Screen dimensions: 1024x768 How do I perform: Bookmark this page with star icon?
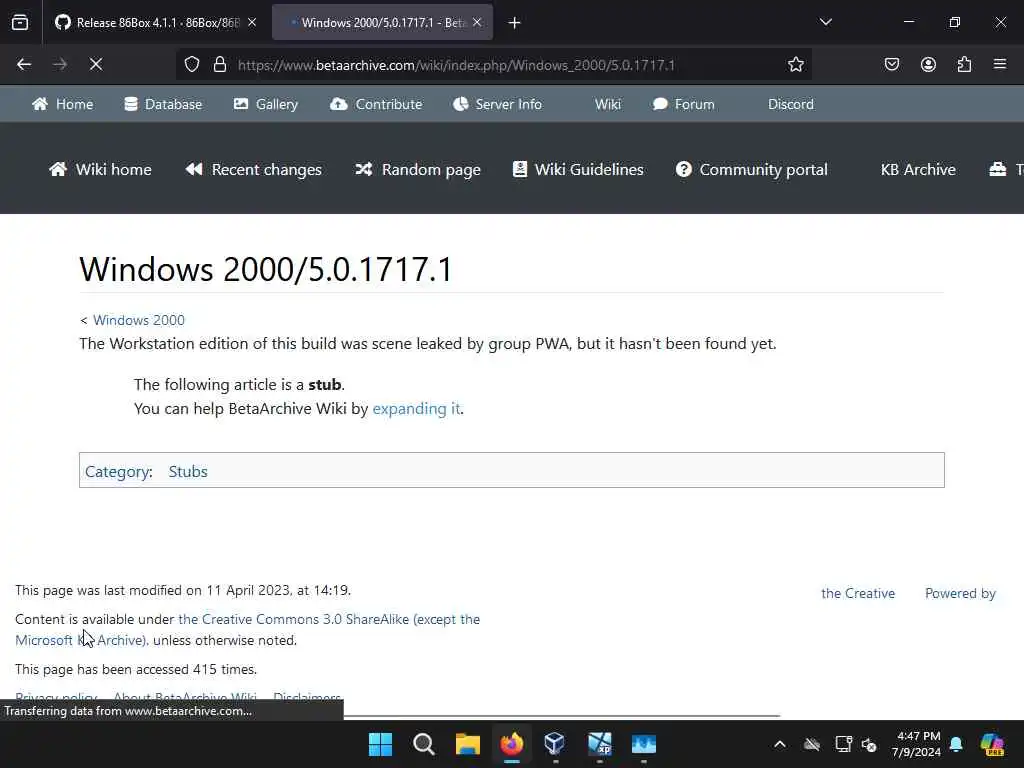795,65
